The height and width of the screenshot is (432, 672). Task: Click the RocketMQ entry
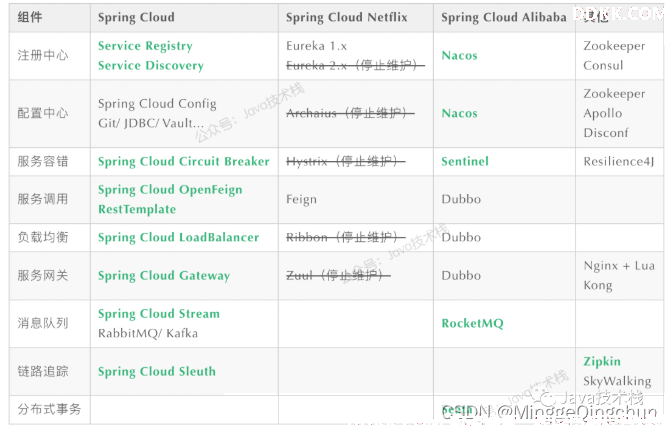473,324
